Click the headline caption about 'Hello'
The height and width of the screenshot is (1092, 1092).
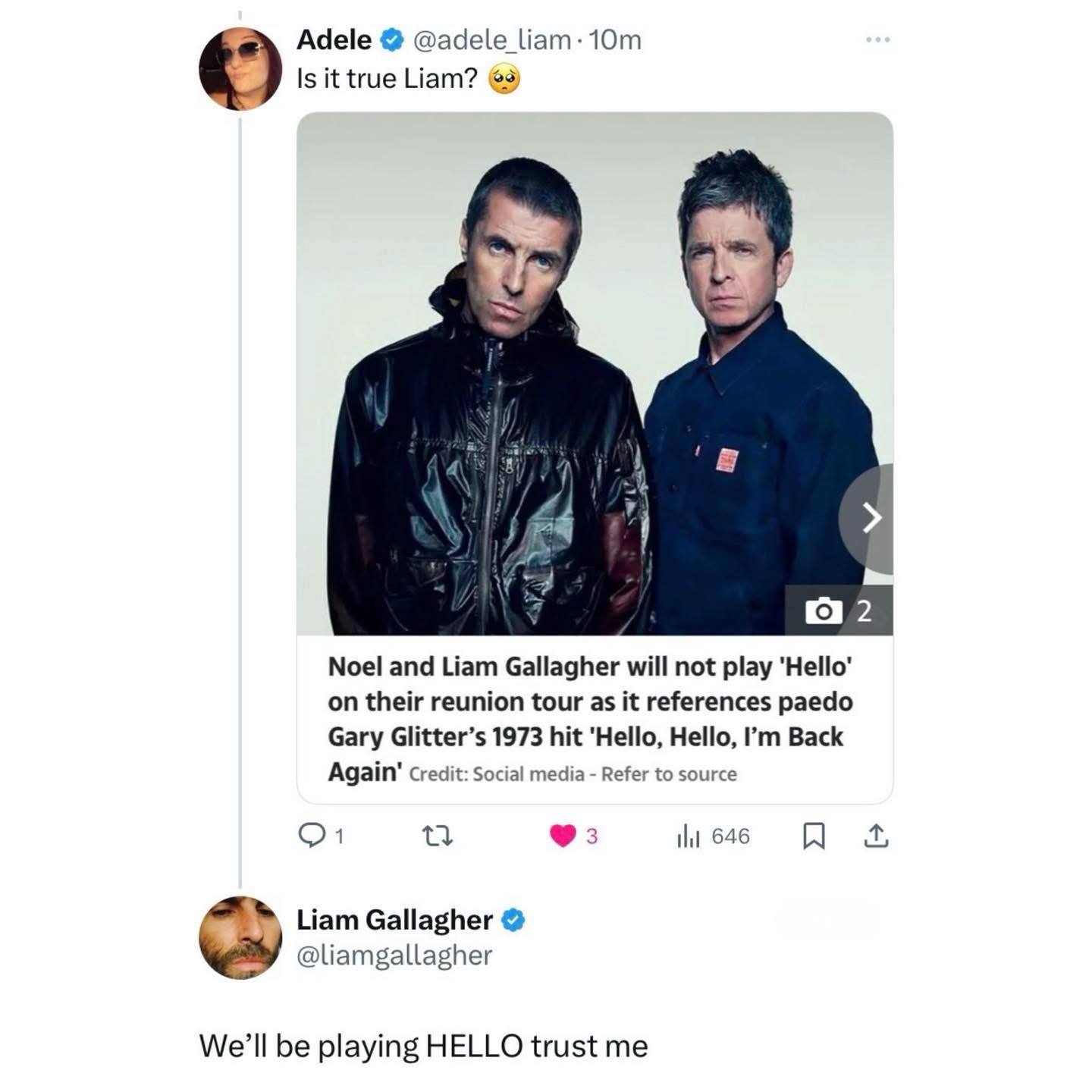point(590,719)
